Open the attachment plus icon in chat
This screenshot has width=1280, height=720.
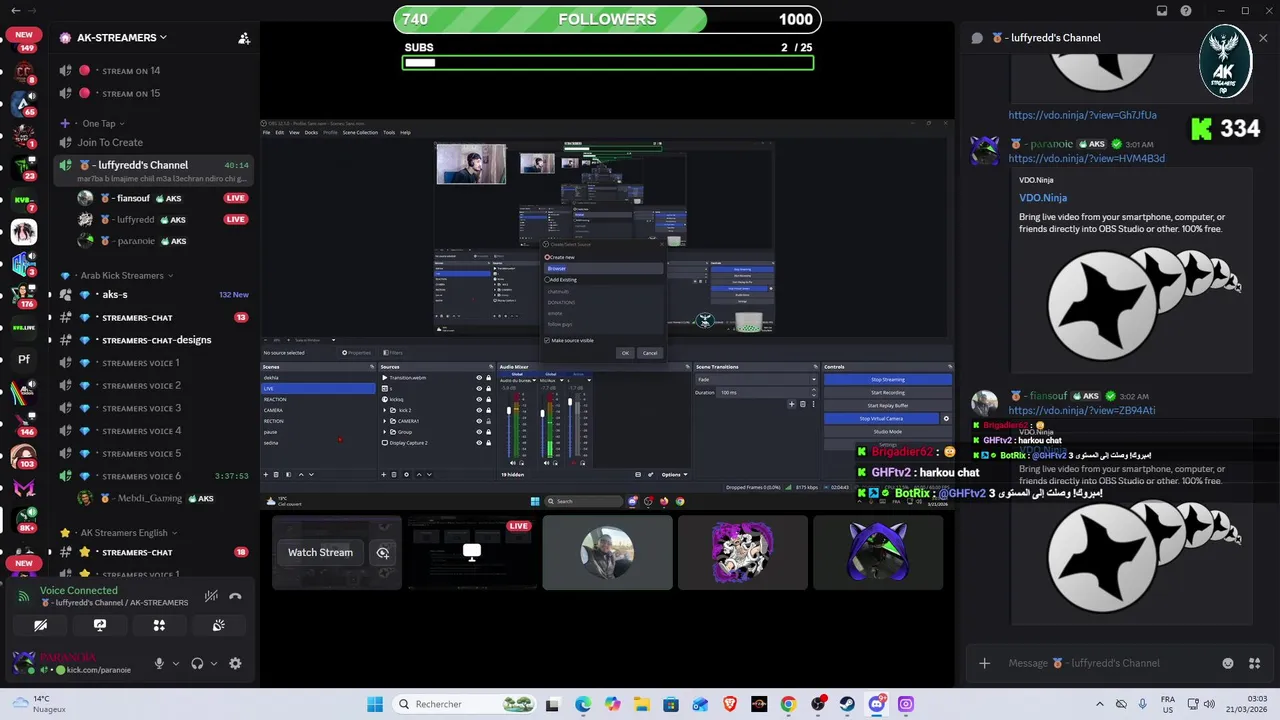(x=985, y=663)
